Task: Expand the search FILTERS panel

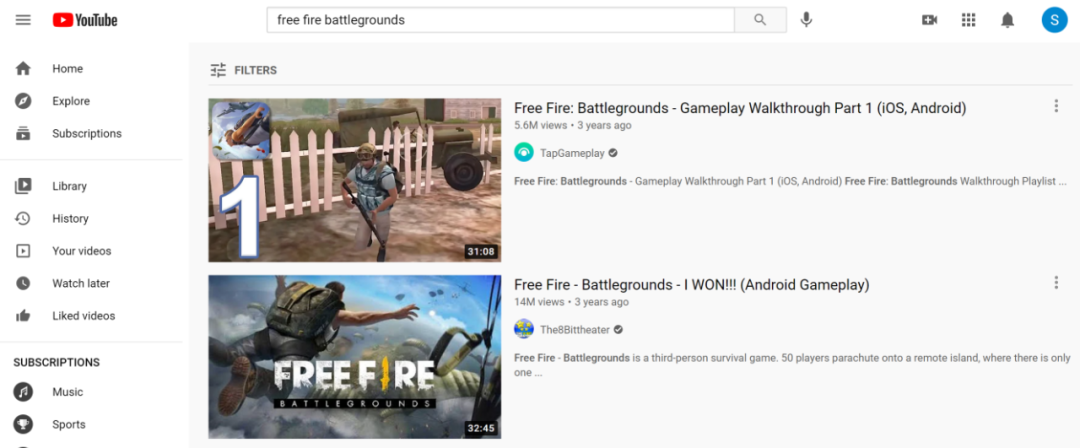Action: click(243, 70)
